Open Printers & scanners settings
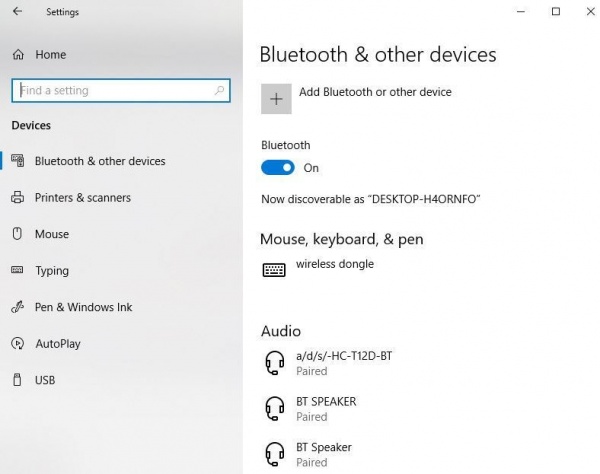 [82, 198]
